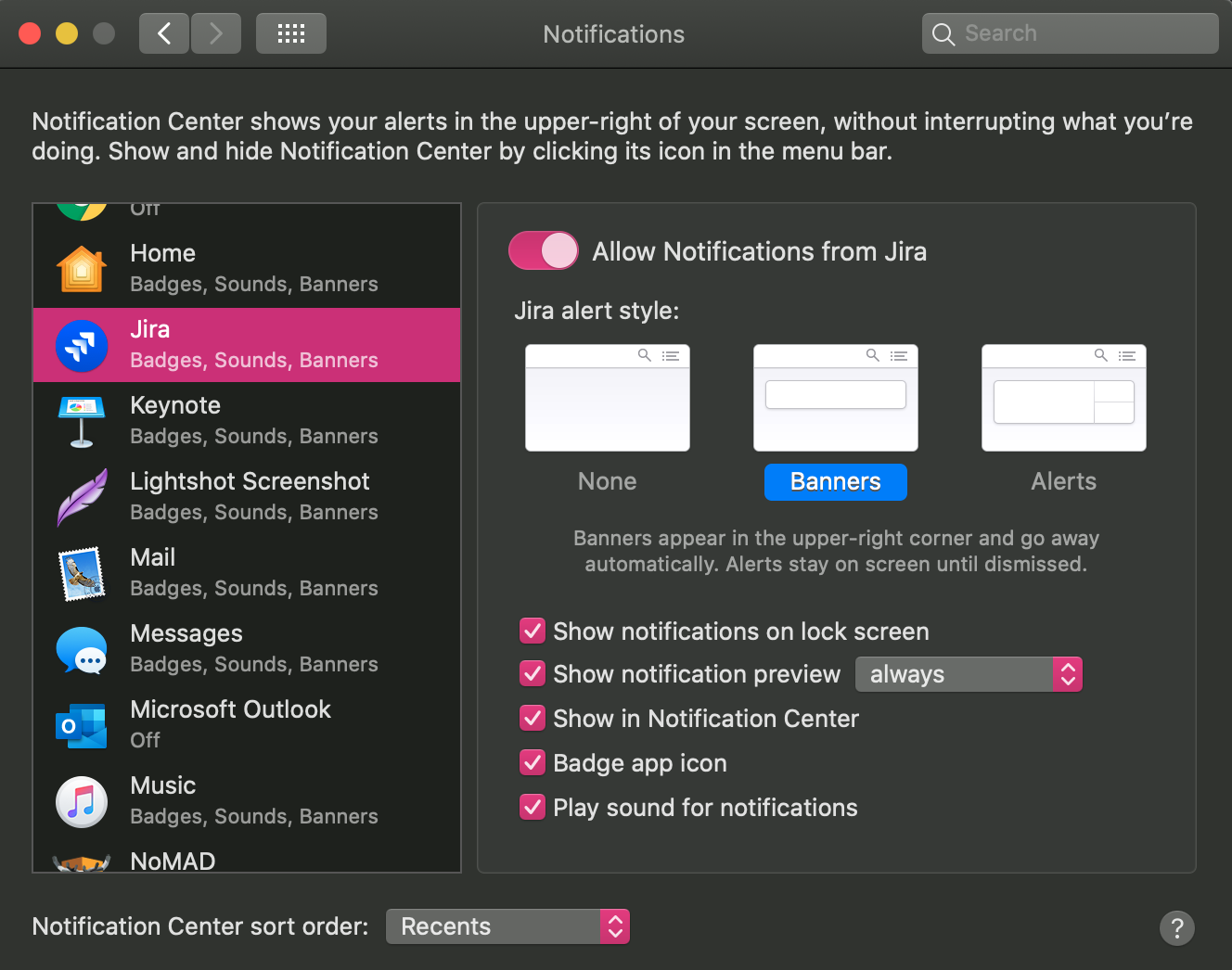Show all preferences grid button
Image resolution: width=1232 pixels, height=970 pixels.
pyautogui.click(x=290, y=34)
